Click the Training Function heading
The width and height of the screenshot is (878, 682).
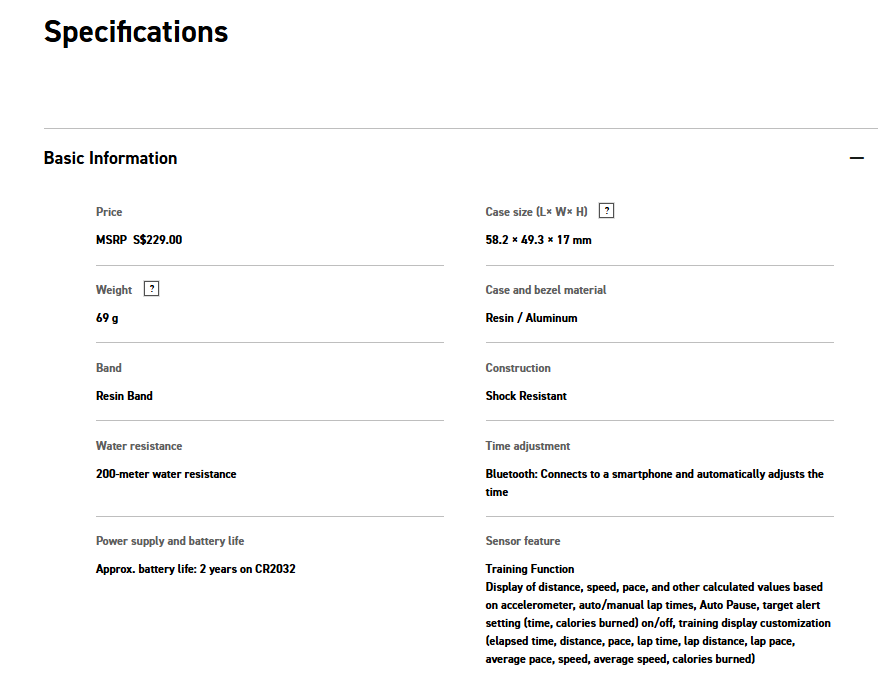(x=530, y=569)
